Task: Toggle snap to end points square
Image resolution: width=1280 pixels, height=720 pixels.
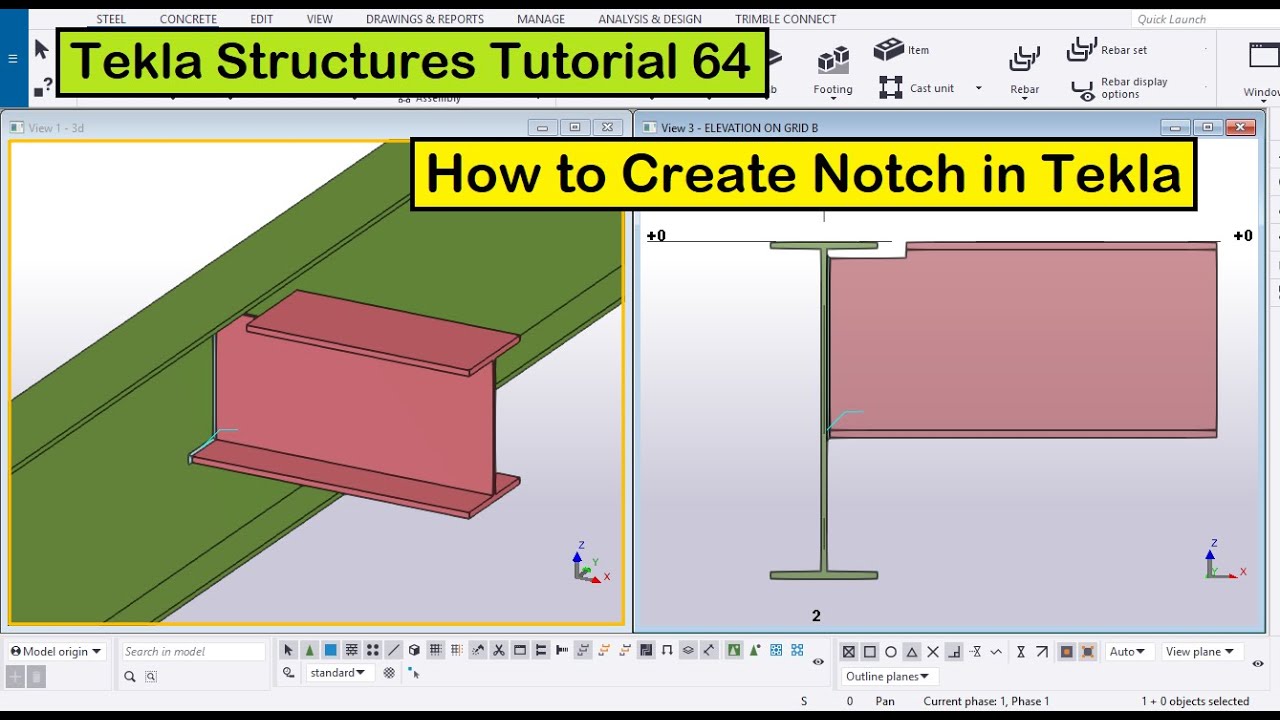Action: [x=869, y=652]
